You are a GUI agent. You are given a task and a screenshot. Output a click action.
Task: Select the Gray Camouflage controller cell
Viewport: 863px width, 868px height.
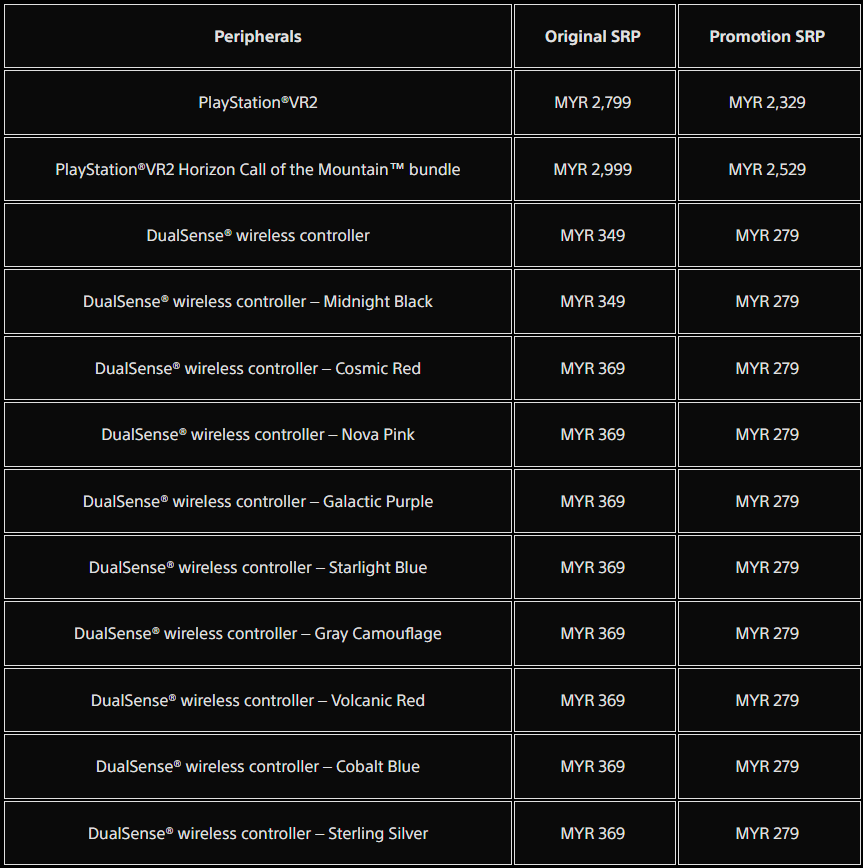tap(257, 633)
